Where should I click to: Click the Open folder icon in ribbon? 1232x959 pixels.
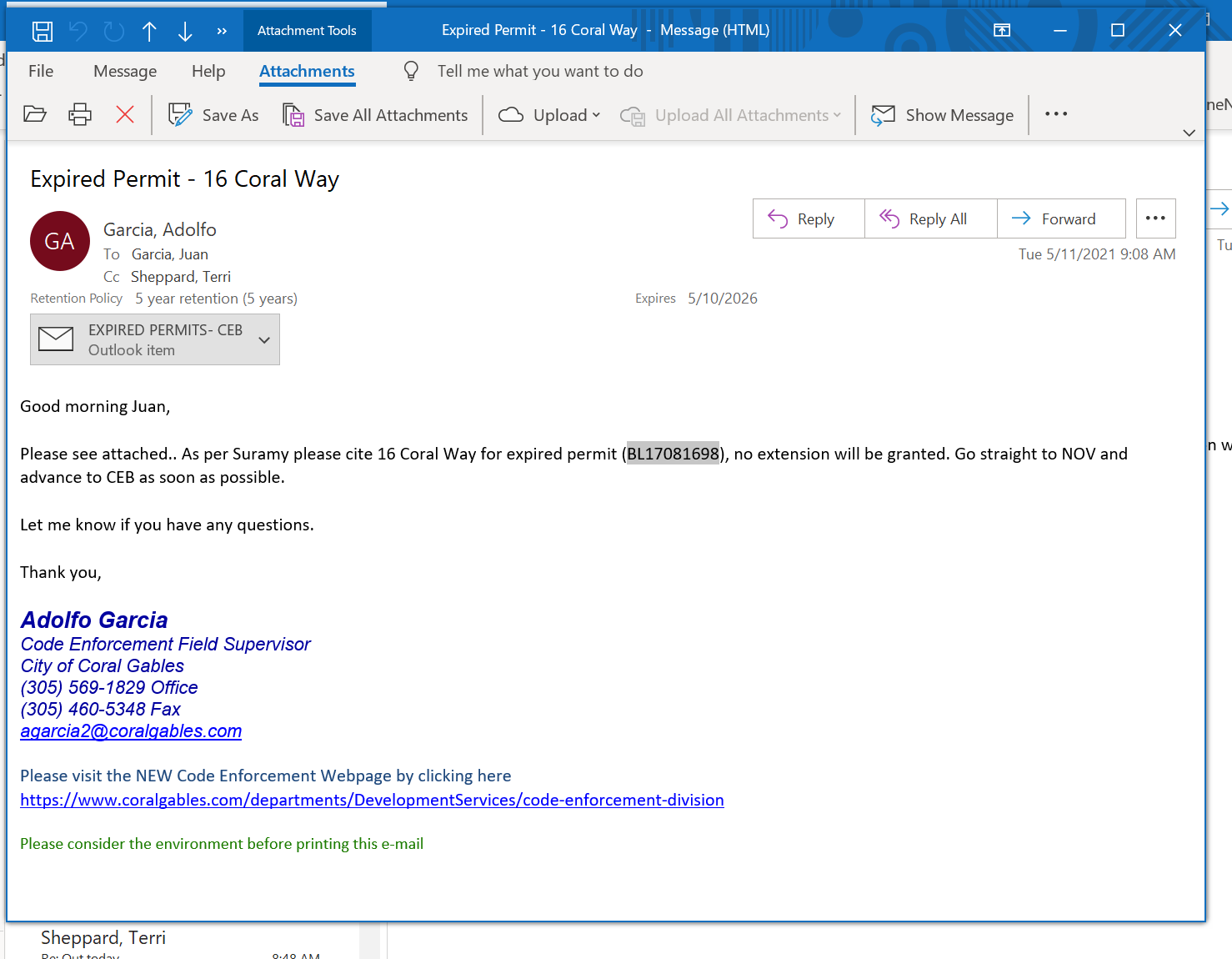click(35, 115)
